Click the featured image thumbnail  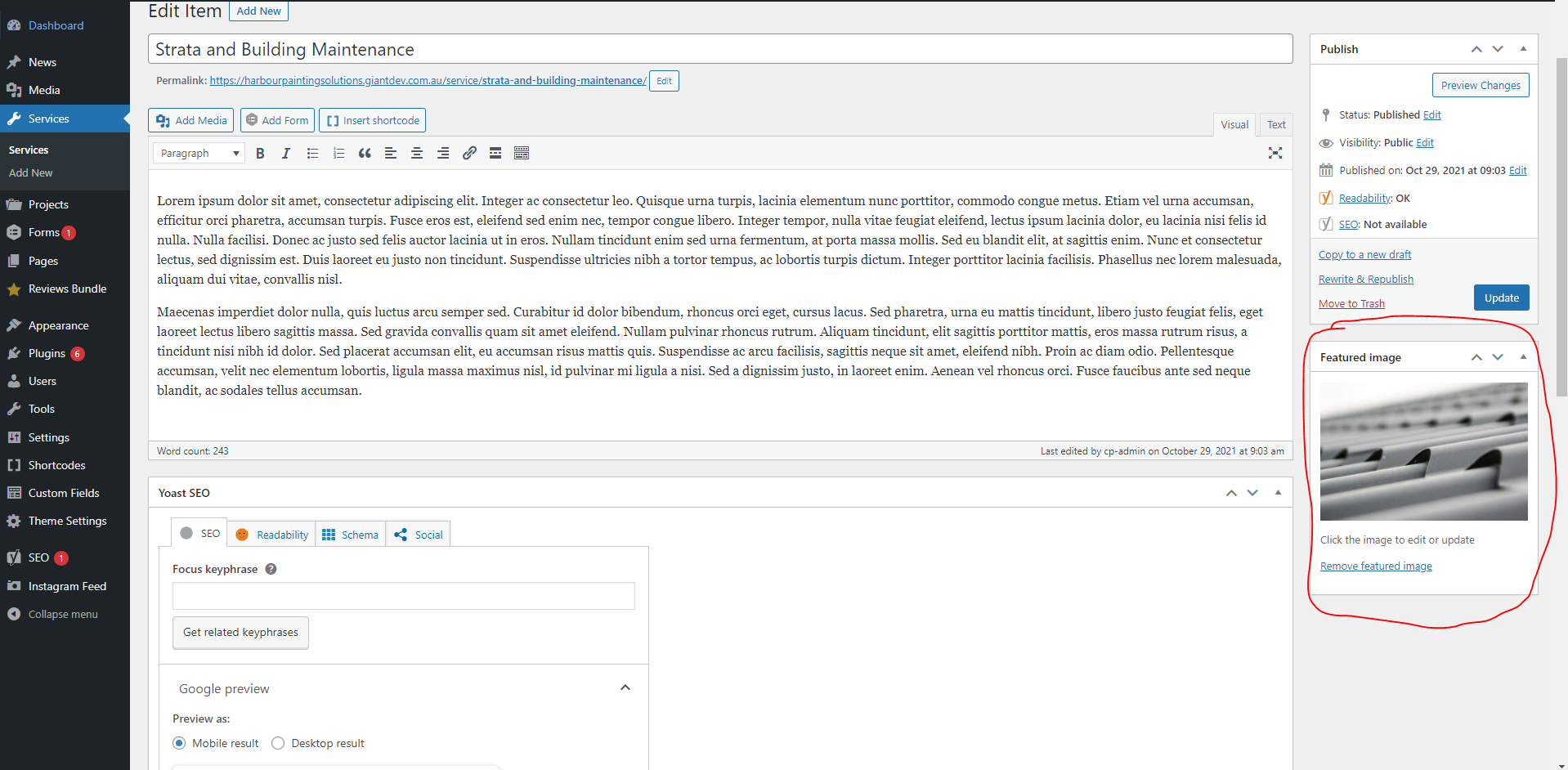(x=1423, y=451)
